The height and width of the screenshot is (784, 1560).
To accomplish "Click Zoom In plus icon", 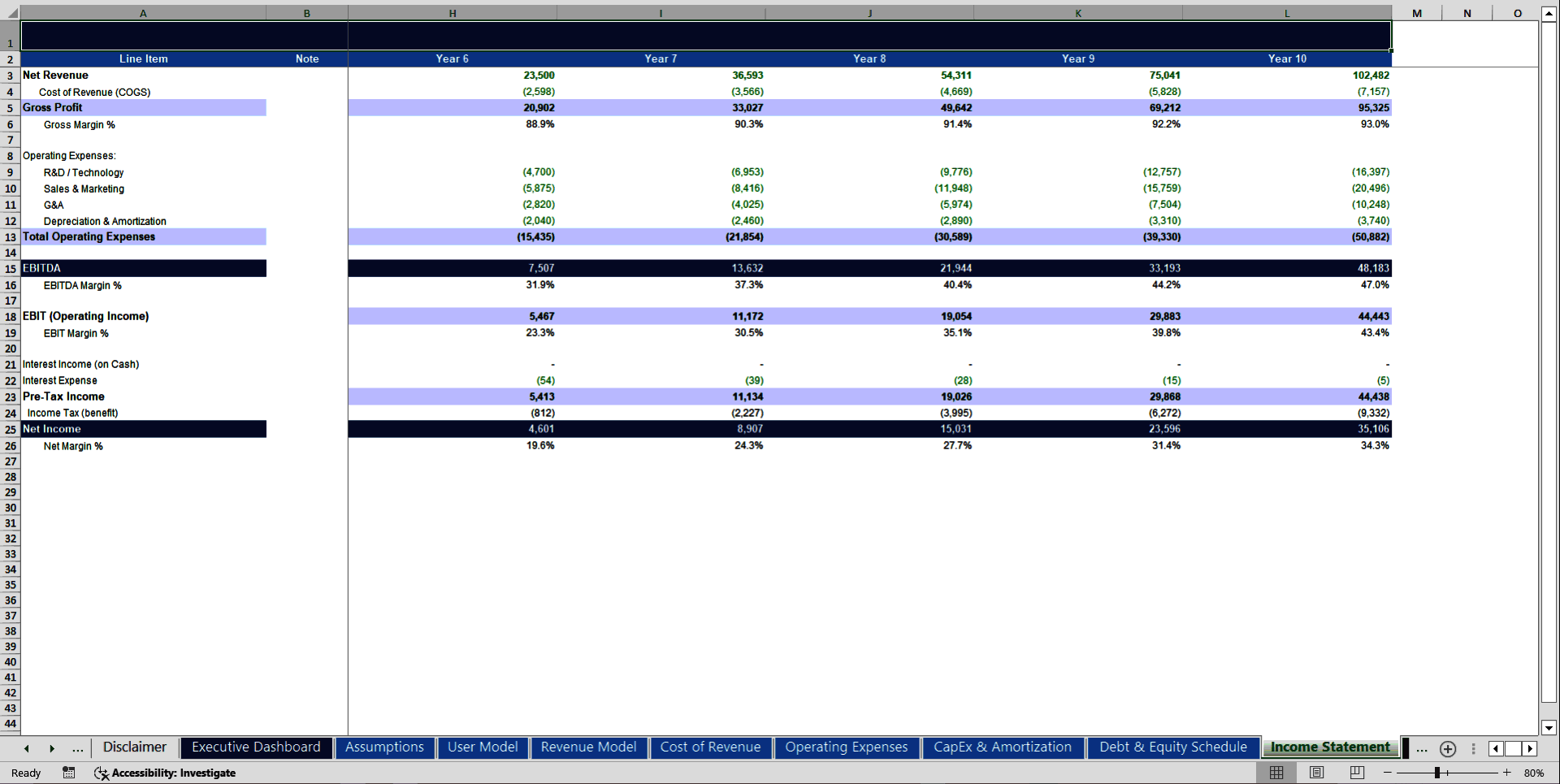I will coord(1507,773).
